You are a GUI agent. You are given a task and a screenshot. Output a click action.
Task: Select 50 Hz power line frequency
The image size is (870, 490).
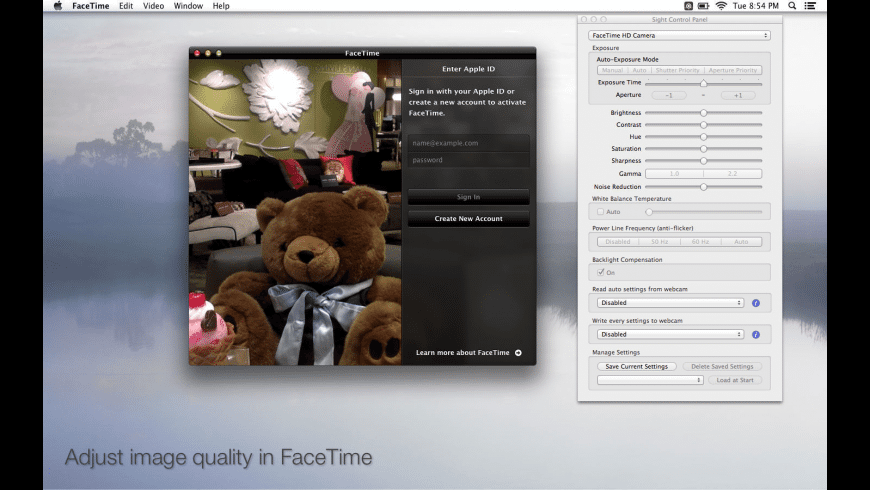click(659, 241)
